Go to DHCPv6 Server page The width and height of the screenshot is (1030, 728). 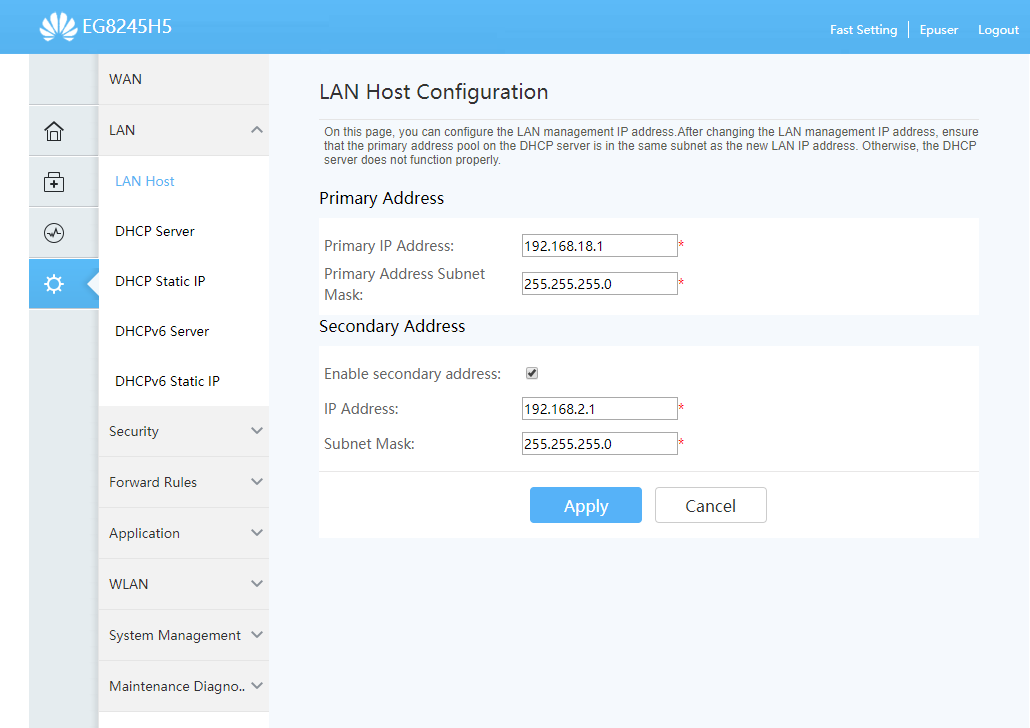click(x=162, y=331)
